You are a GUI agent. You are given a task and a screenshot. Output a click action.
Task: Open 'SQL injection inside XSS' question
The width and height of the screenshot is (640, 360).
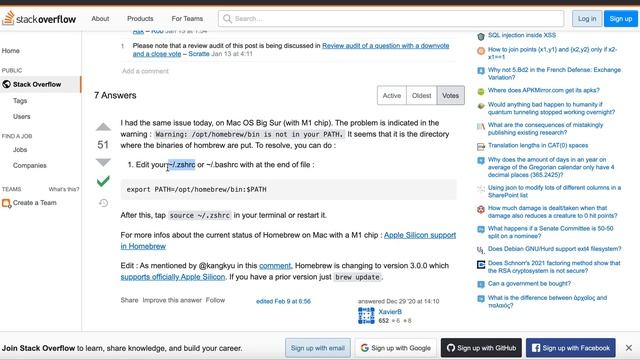tap(522, 35)
